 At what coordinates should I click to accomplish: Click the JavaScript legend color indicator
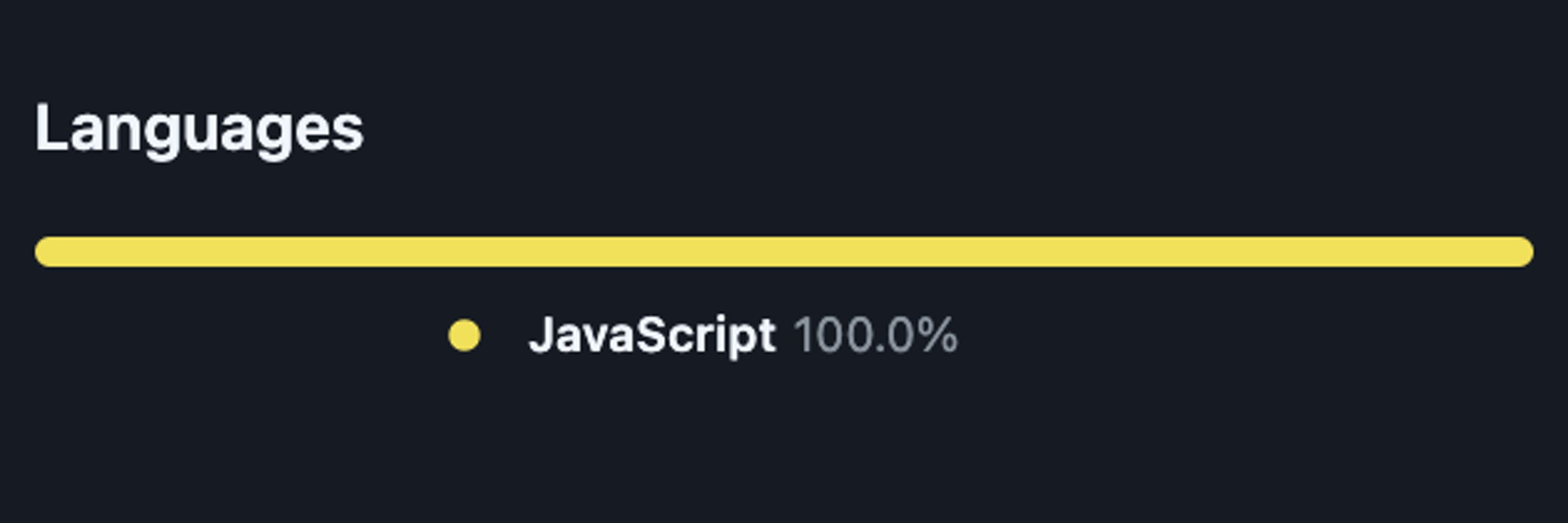464,335
